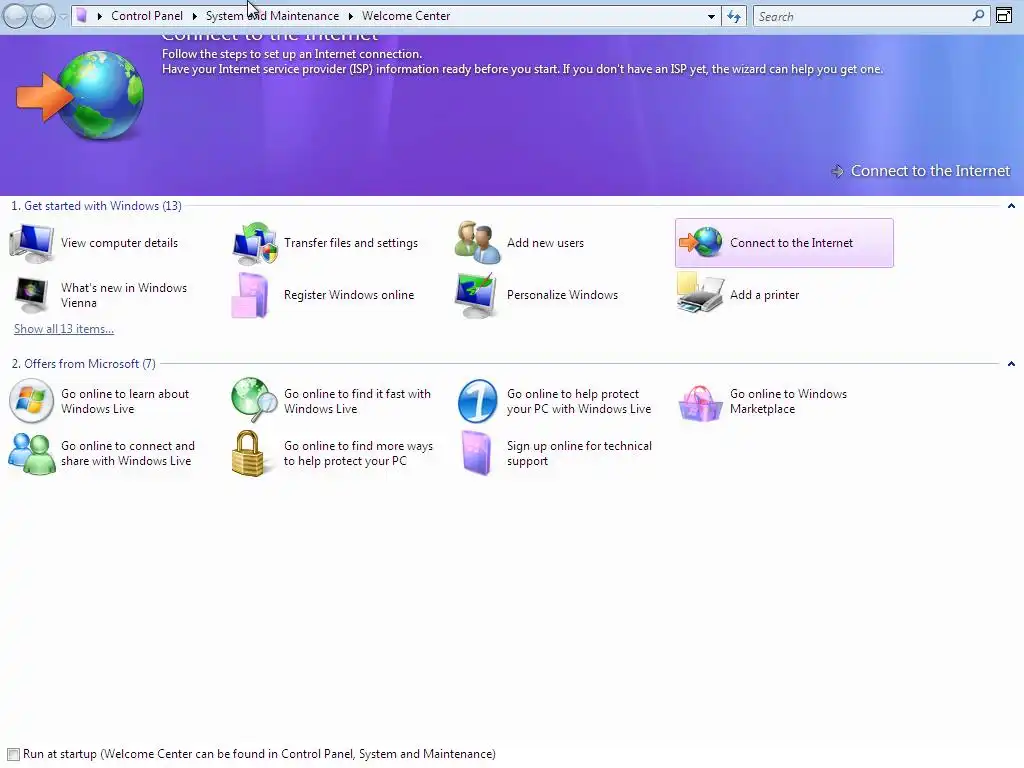Select 'Personalize Windows' text
Screen dimensions: 1024x768
tap(562, 295)
